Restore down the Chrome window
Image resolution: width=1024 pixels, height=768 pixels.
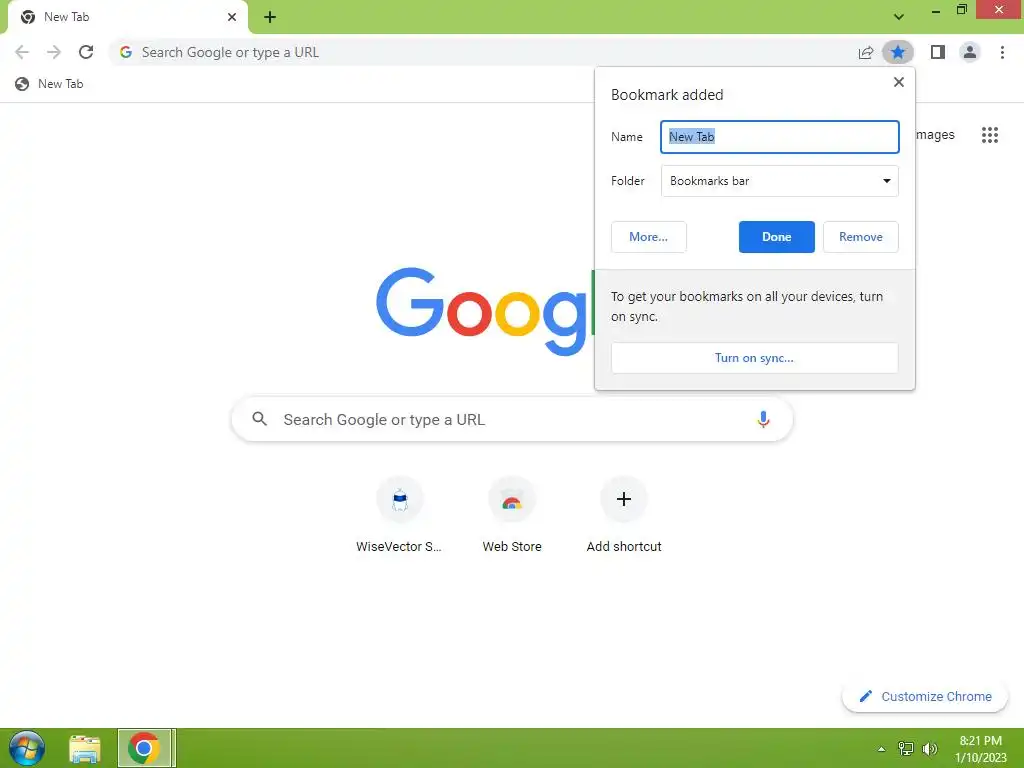click(962, 10)
